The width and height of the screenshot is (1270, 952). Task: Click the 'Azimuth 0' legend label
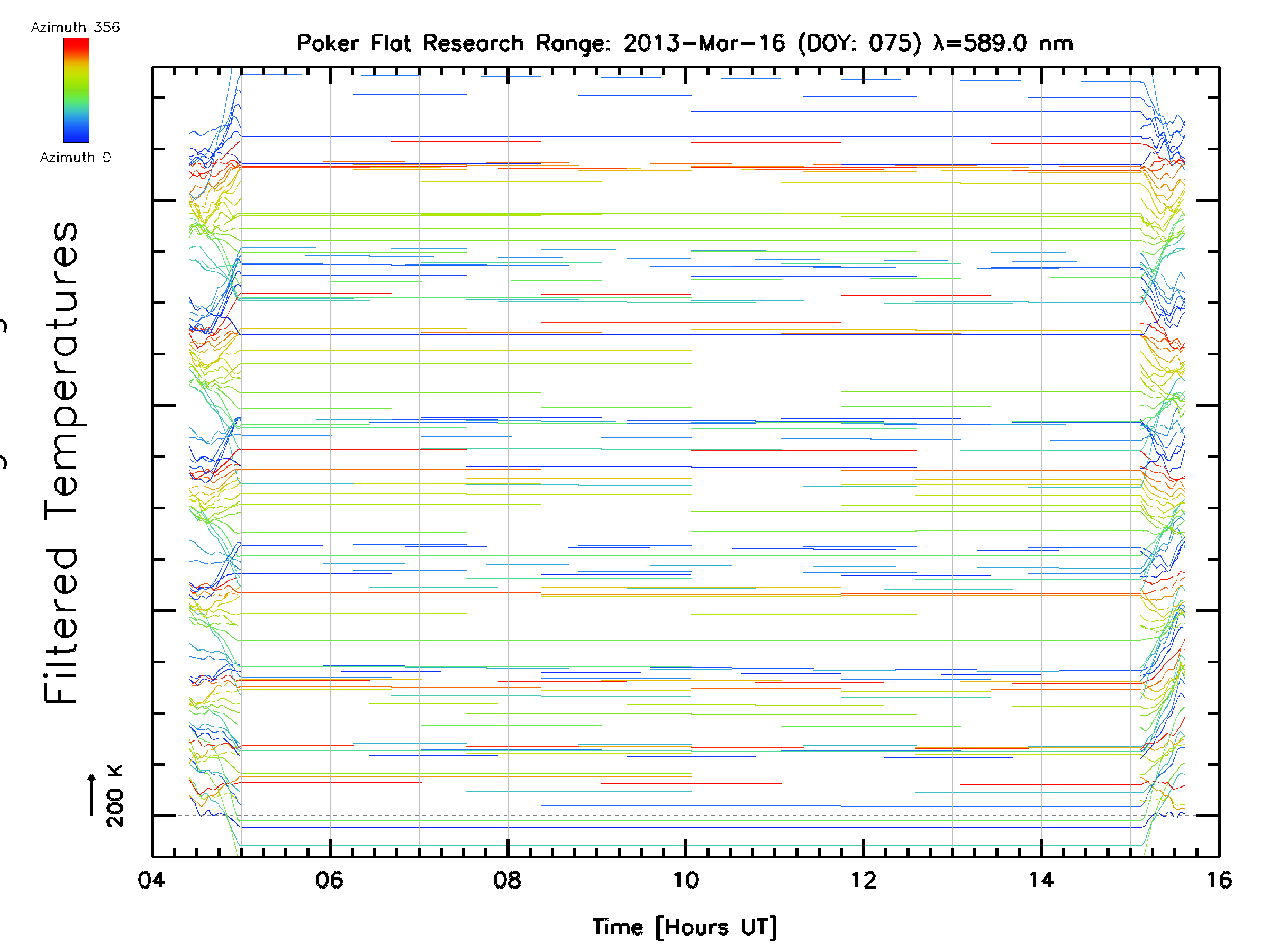(75, 158)
